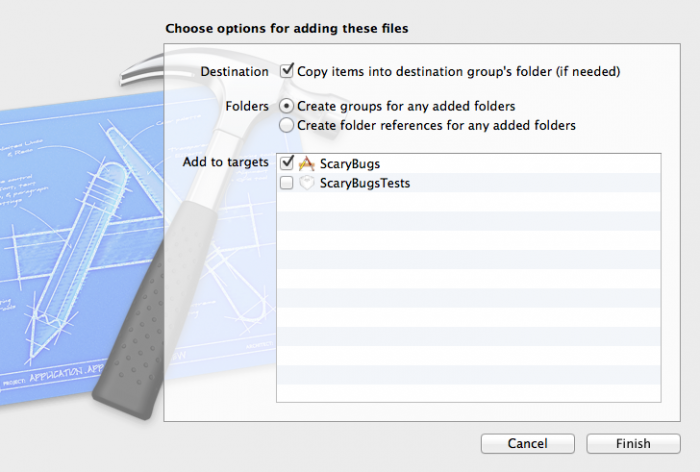Confirm adding files with Finish button

[633, 443]
